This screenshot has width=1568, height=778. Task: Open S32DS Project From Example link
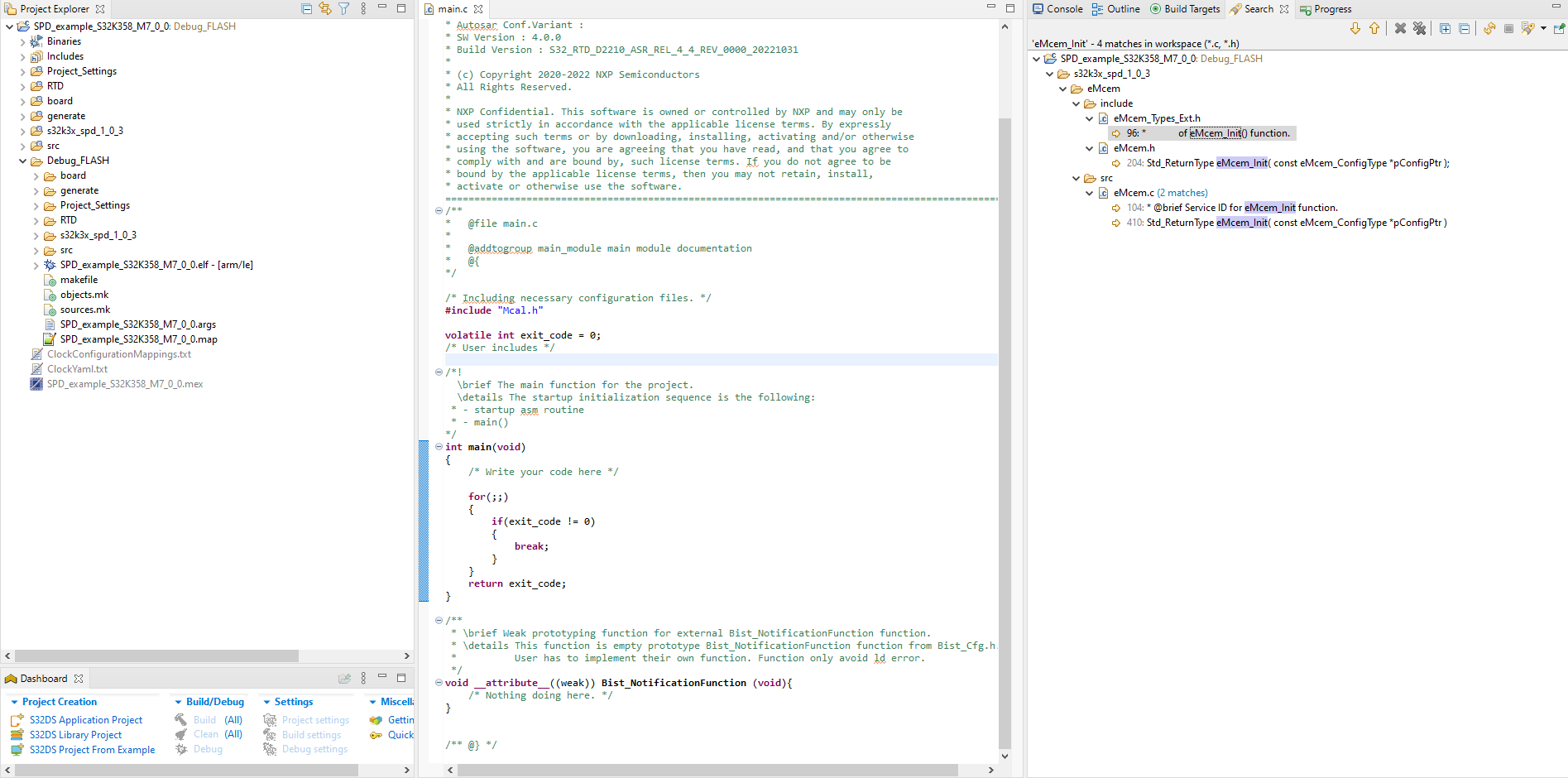point(93,750)
